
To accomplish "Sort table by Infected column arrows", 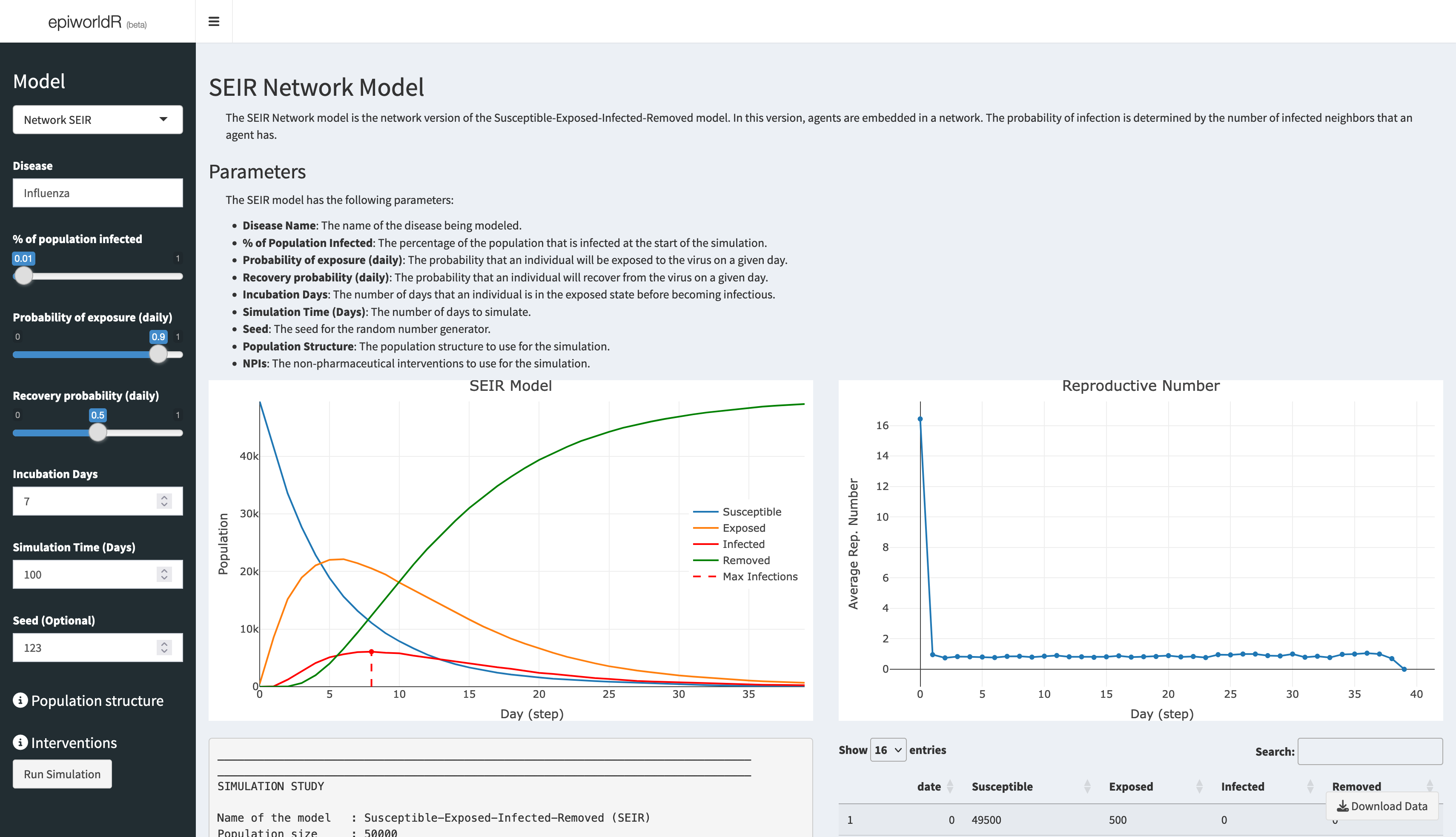I will [1310, 786].
